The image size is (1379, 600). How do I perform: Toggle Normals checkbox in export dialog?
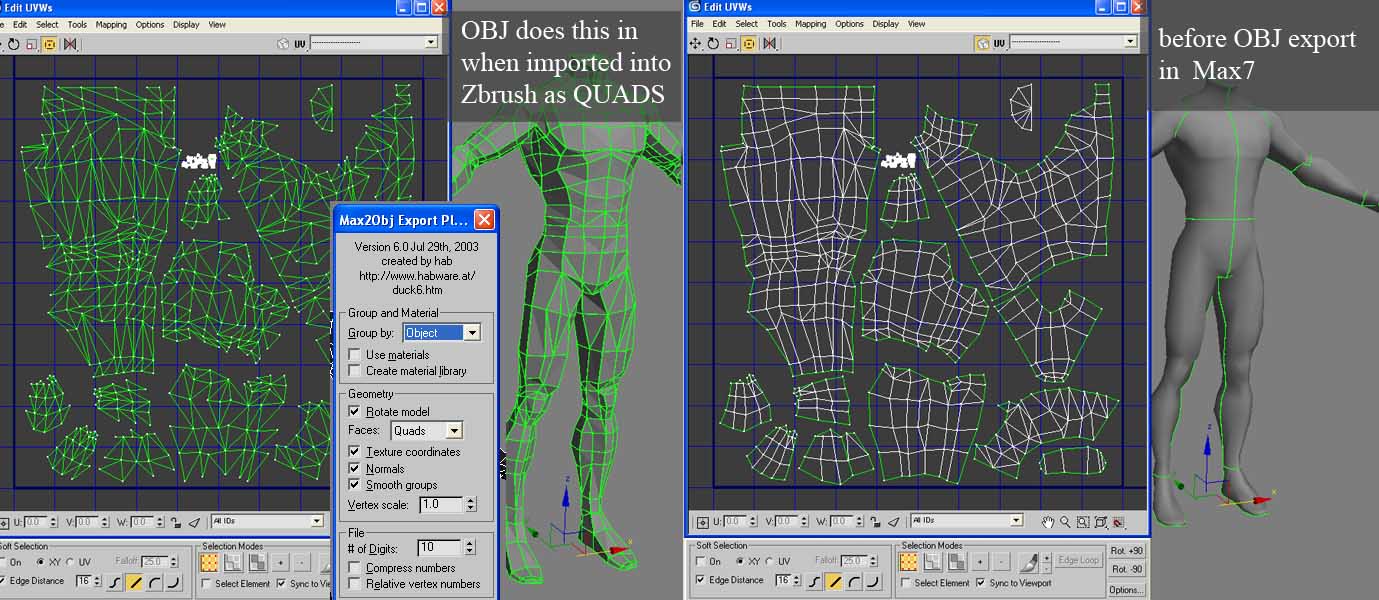355,468
